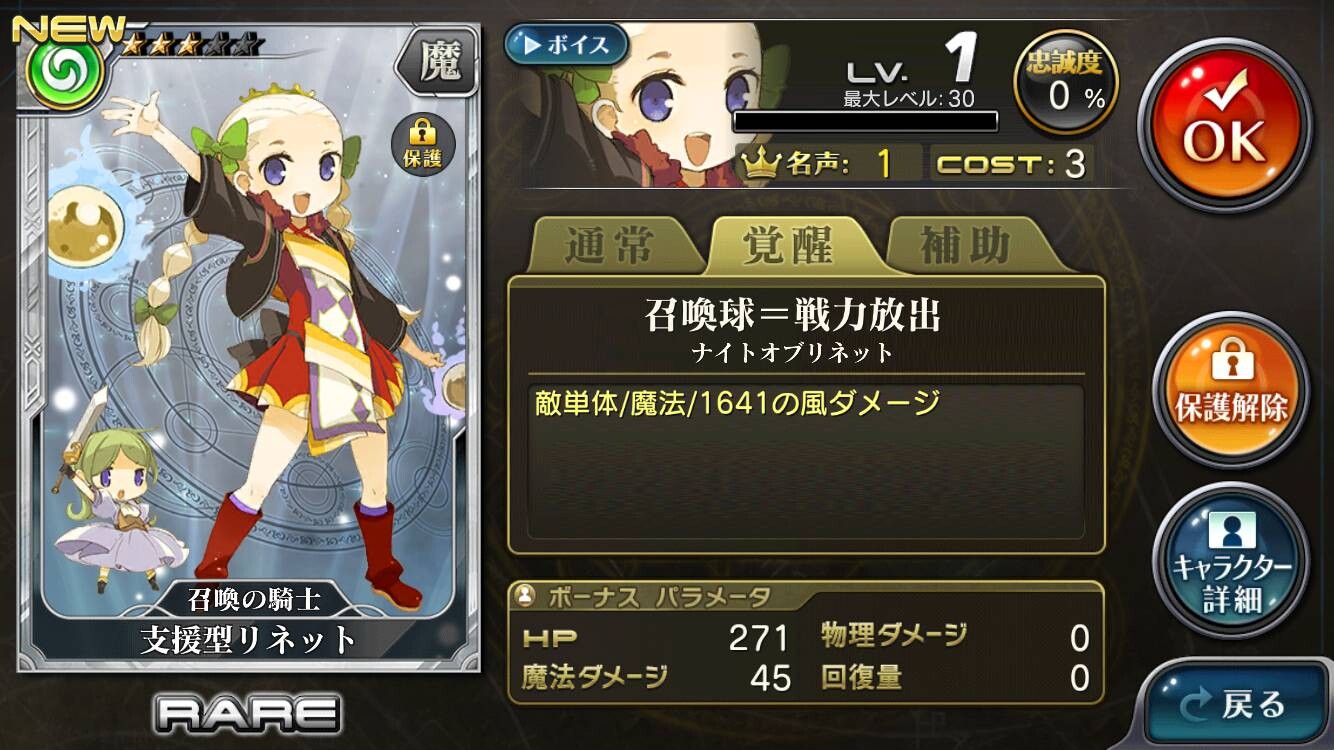Open キャラクター詳細 character details
Screen dimensions: 1334x750
point(1231,560)
